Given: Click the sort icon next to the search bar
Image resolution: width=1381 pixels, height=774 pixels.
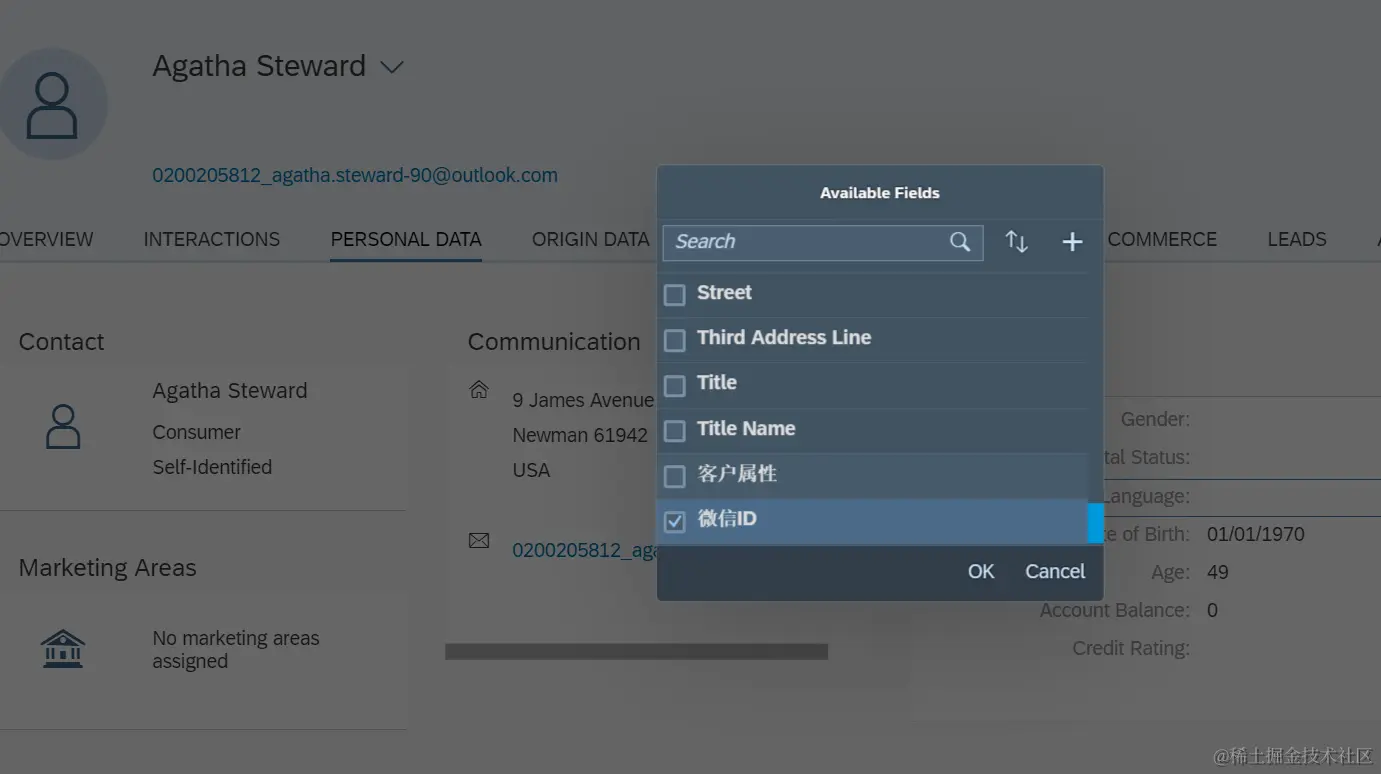Looking at the screenshot, I should pyautogui.click(x=1016, y=241).
